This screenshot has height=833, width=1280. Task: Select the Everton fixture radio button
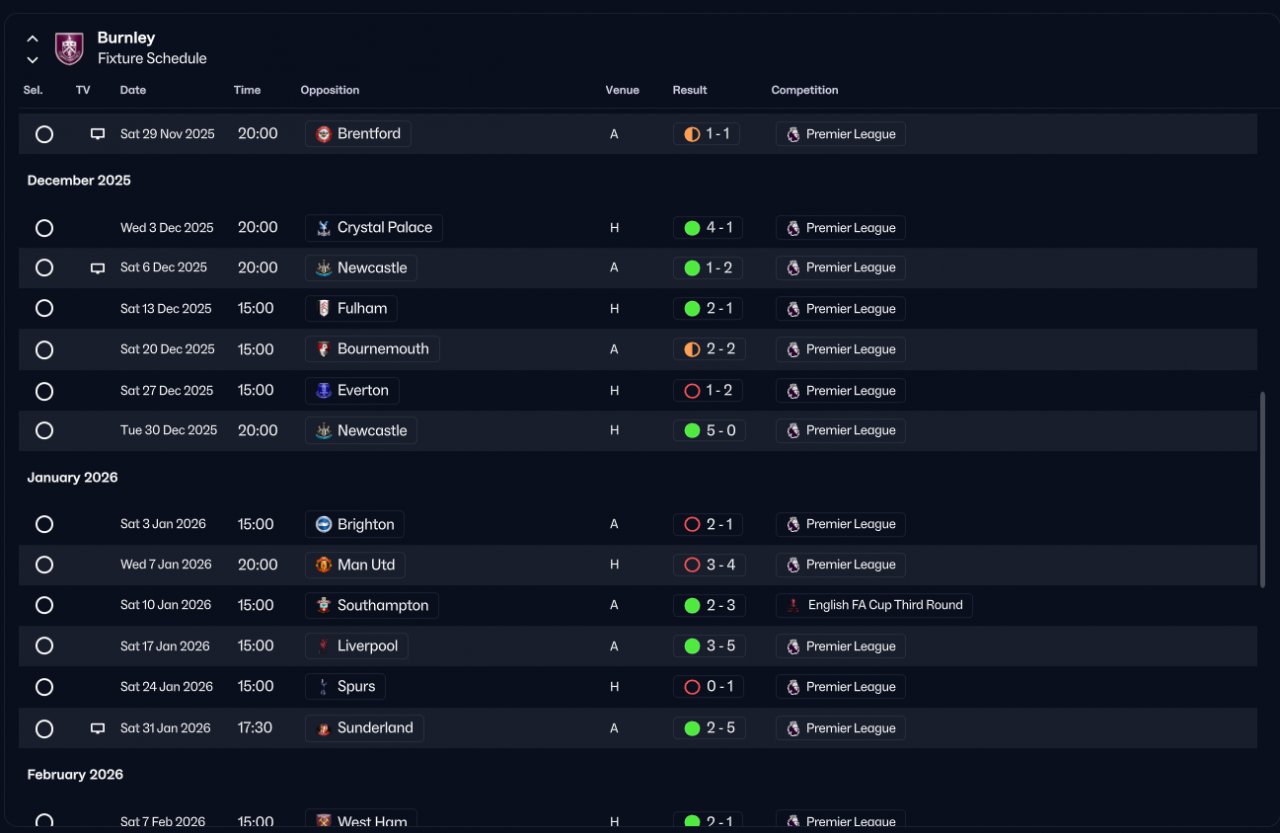tap(44, 391)
